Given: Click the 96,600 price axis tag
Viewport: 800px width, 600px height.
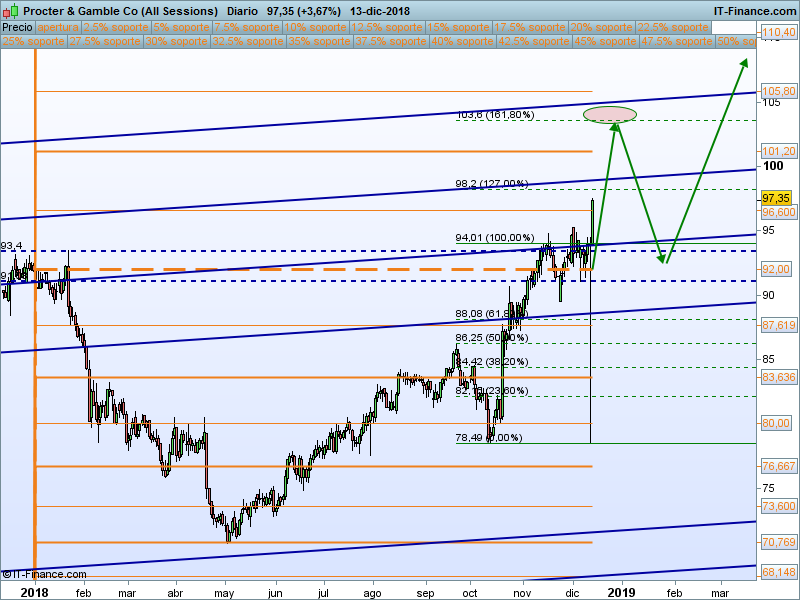Looking at the screenshot, I should tap(778, 212).
